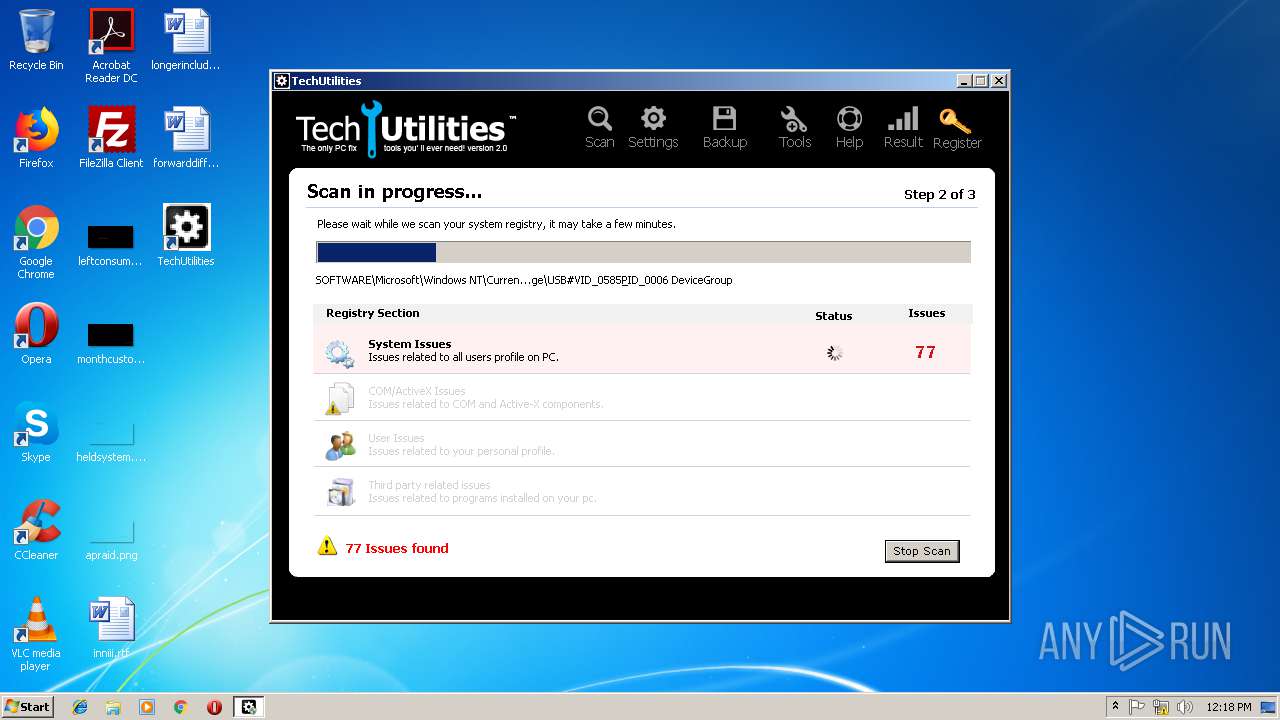Click the 12:18 PM taskbar clock
The width and height of the screenshot is (1280, 720).
point(1229,707)
